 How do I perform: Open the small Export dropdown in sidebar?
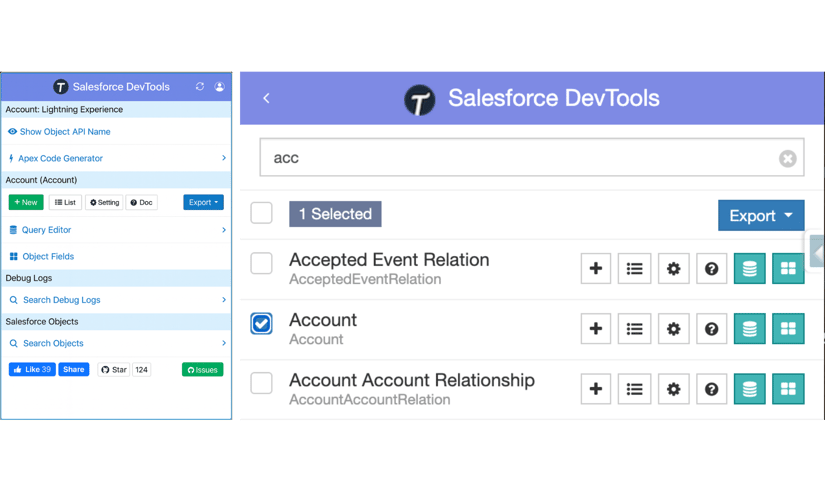tap(203, 202)
